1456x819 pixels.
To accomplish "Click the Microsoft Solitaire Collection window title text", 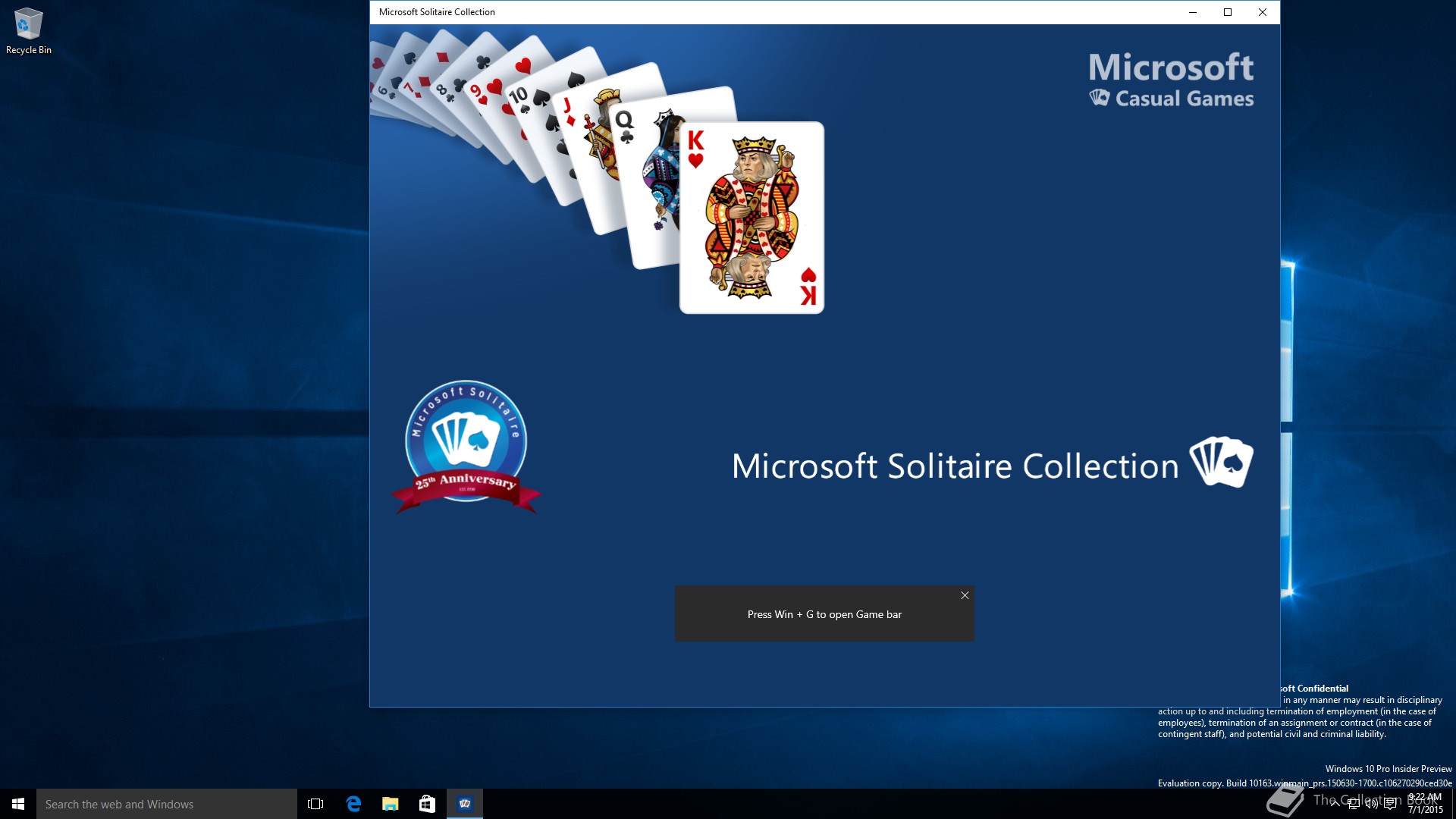I will click(437, 12).
